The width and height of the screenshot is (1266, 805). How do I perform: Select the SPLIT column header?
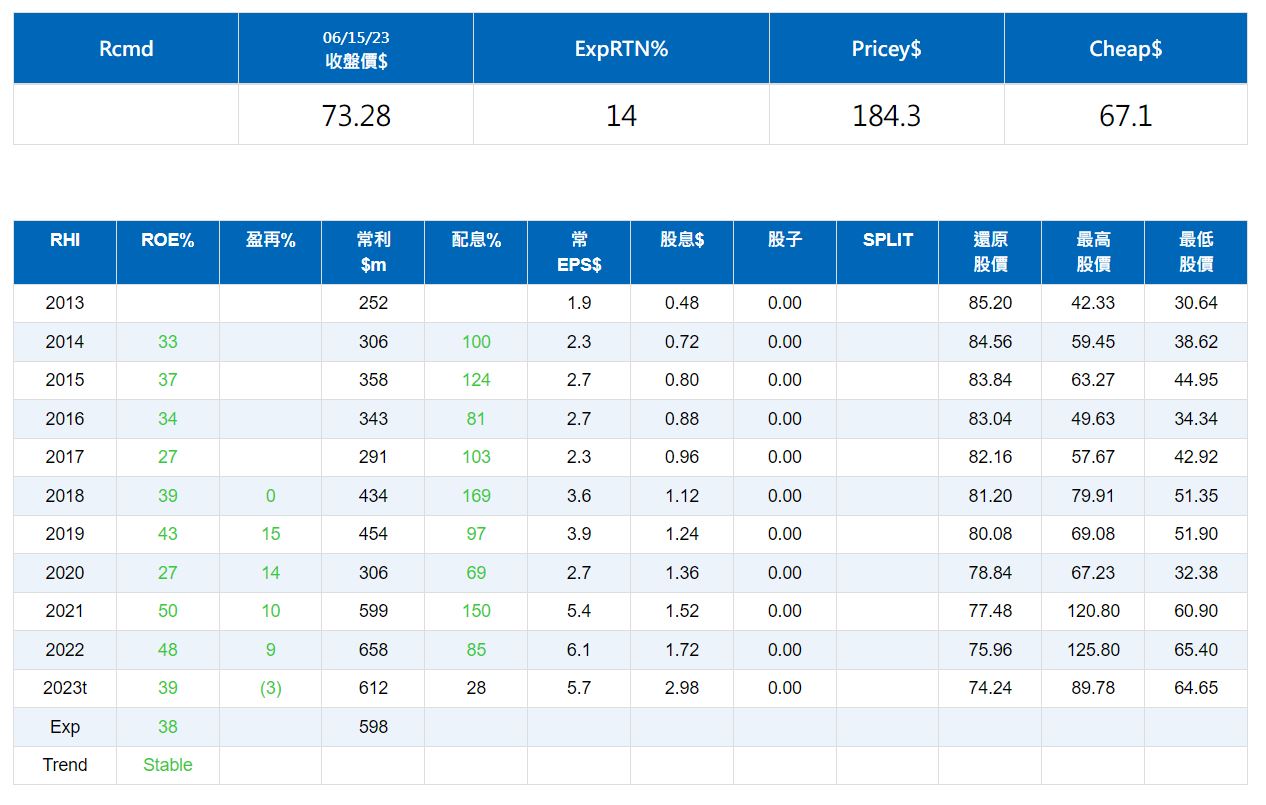(887, 252)
